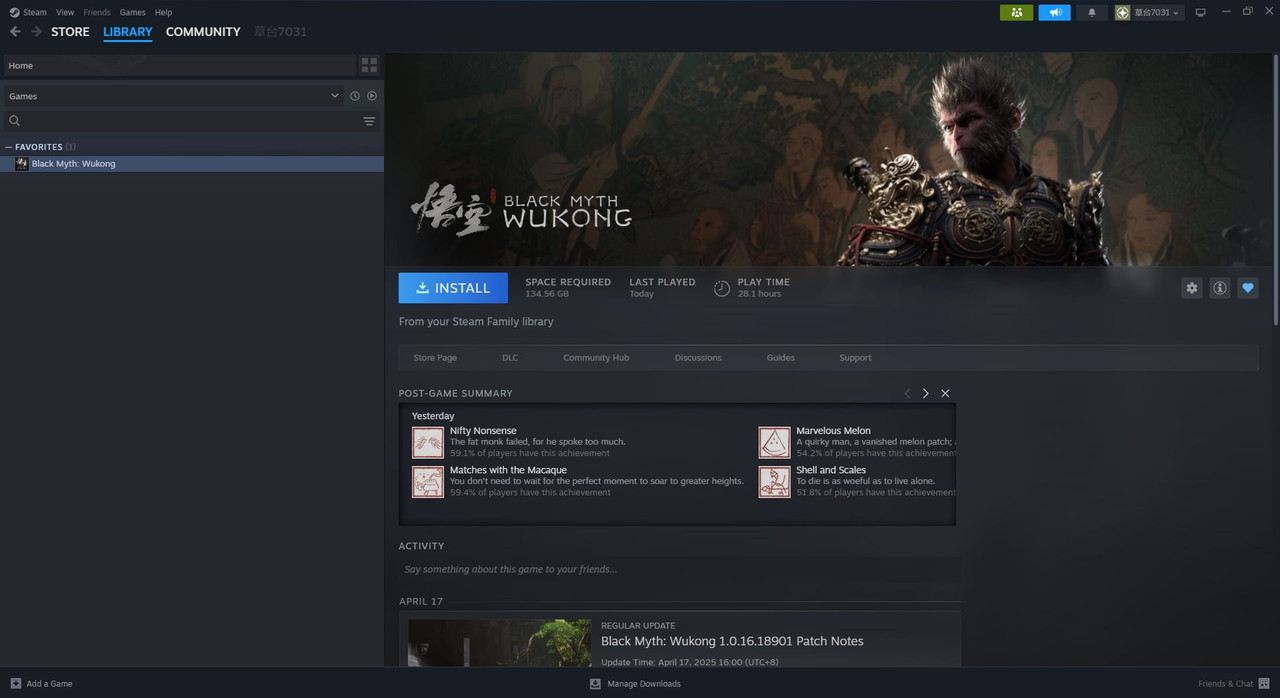
Task: Click the blue INSTALL button
Action: [453, 288]
